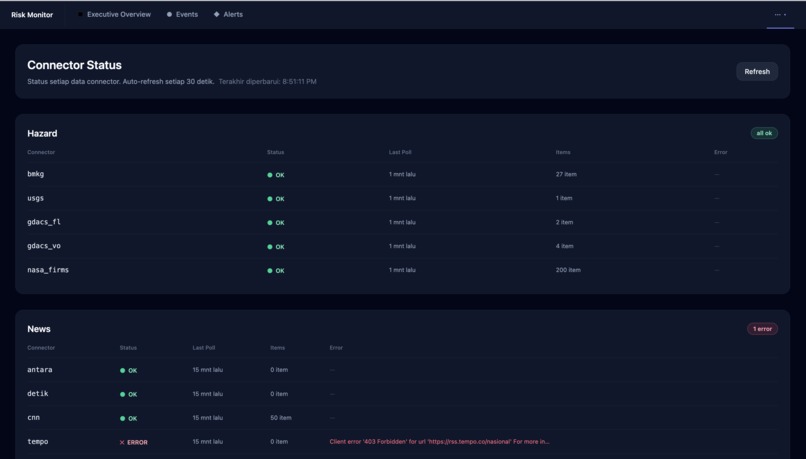Click the green OK status dot for gdacs_fl

[270, 223]
